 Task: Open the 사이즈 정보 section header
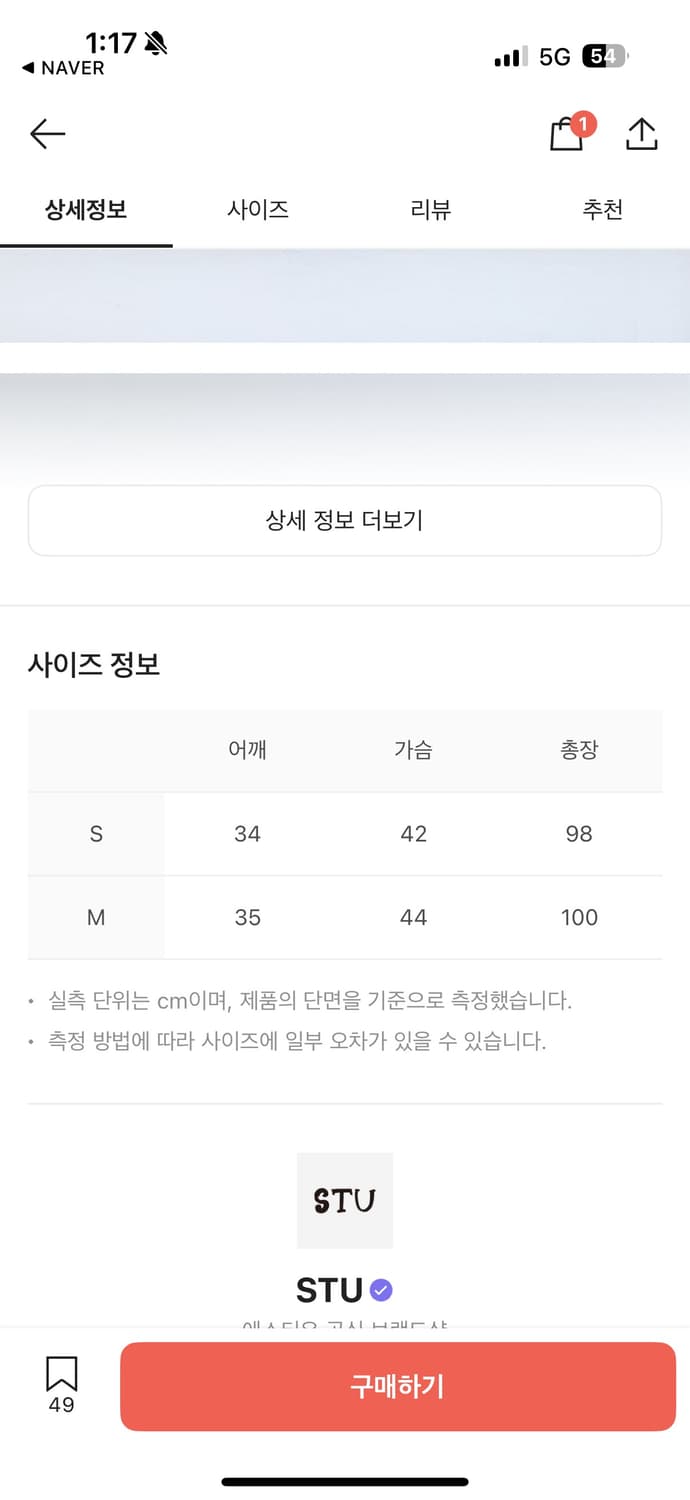(93, 664)
